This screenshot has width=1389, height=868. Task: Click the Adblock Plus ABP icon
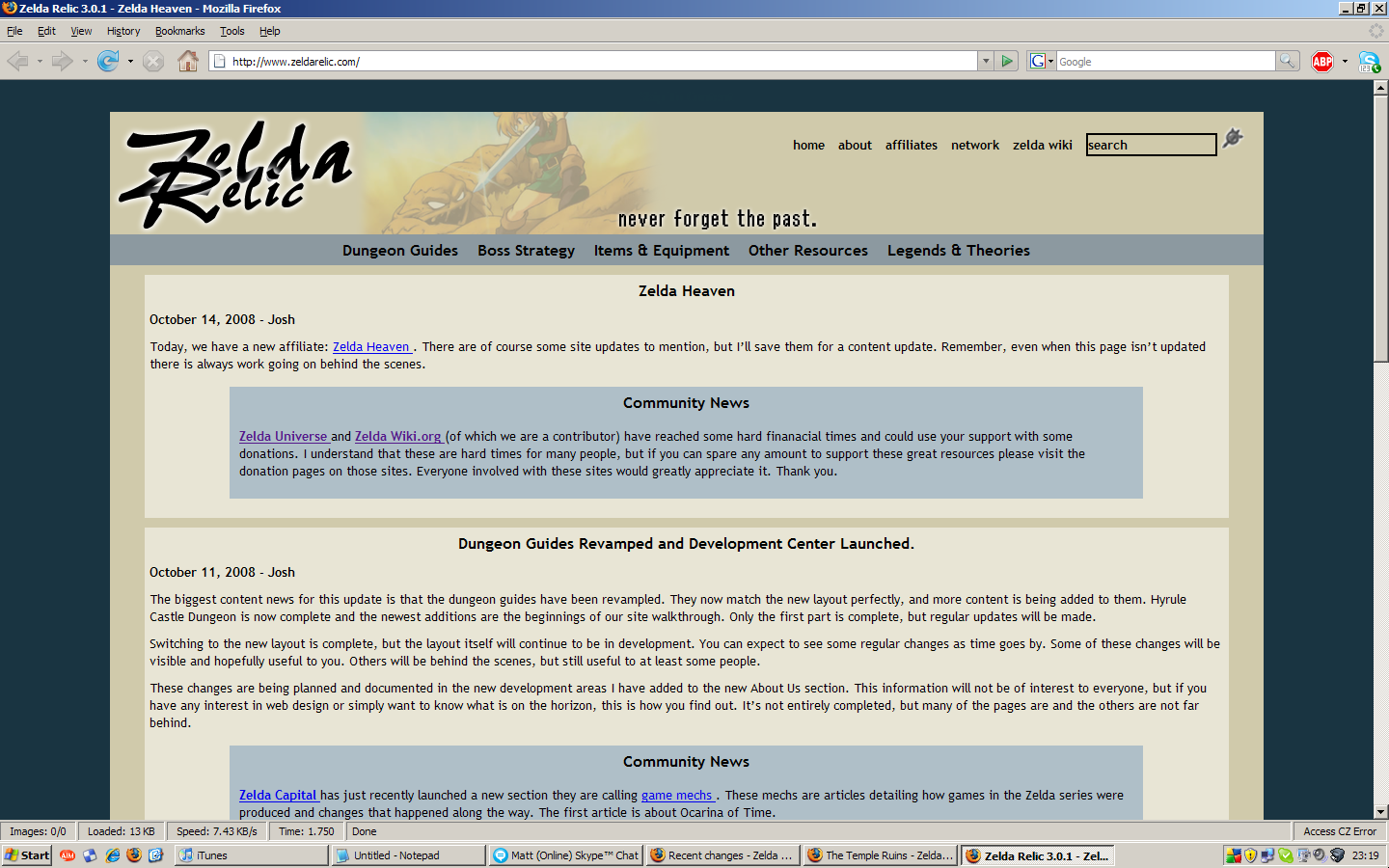click(x=1321, y=62)
